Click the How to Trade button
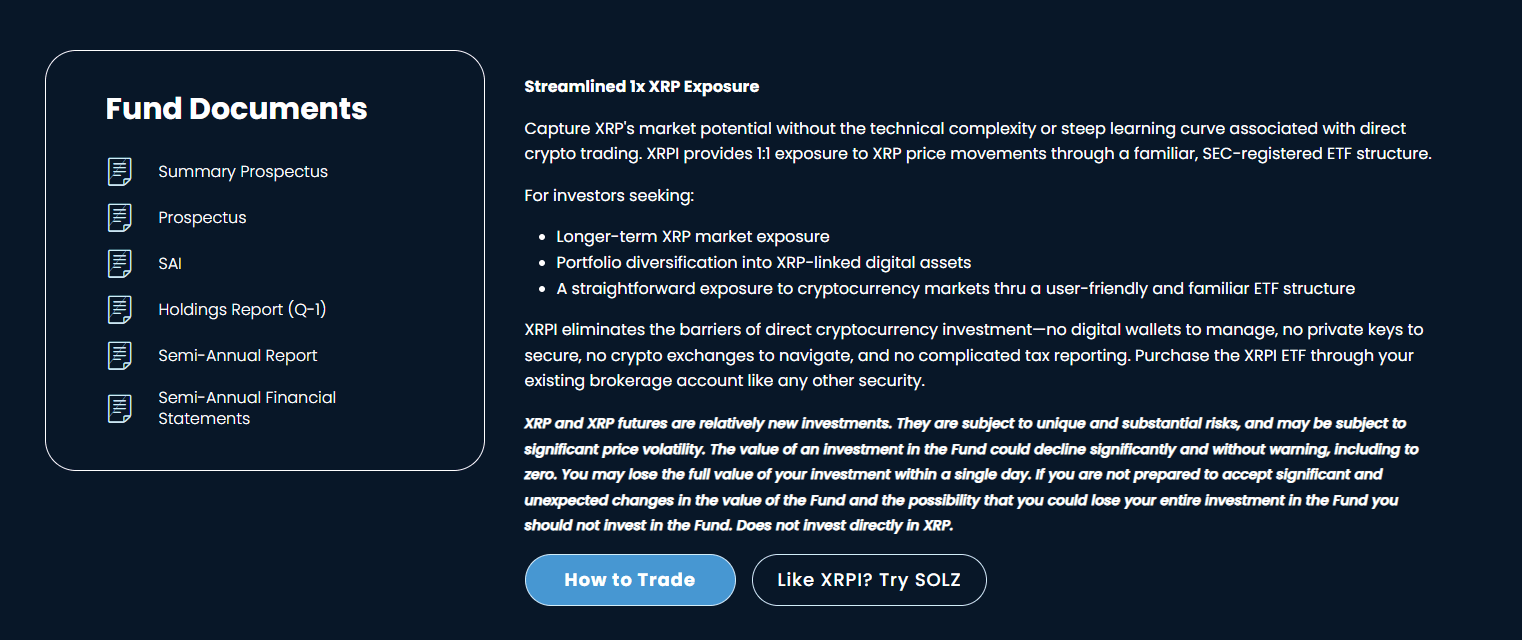The height and width of the screenshot is (640, 1522). [x=630, y=579]
